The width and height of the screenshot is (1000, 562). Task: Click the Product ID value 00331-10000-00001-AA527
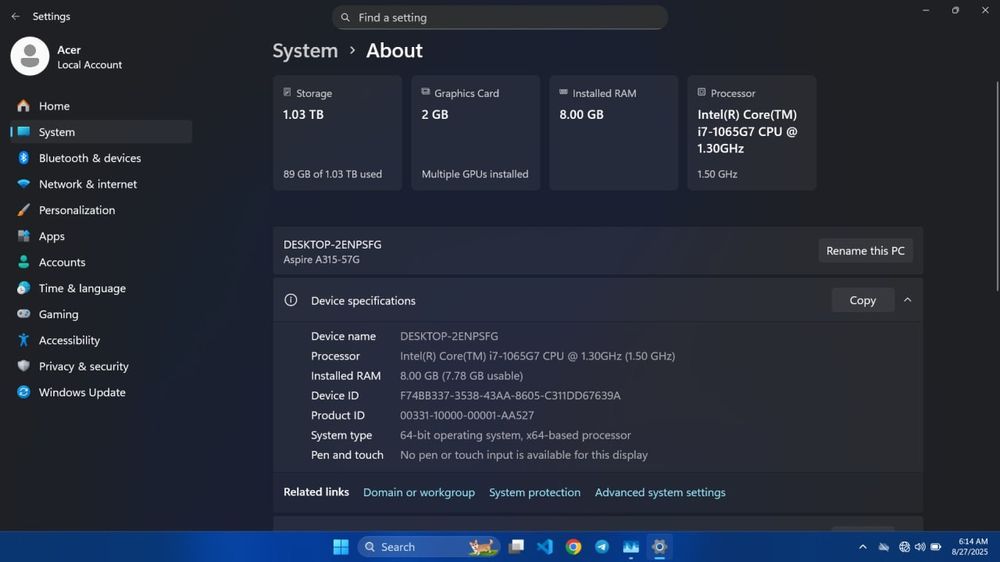(467, 415)
